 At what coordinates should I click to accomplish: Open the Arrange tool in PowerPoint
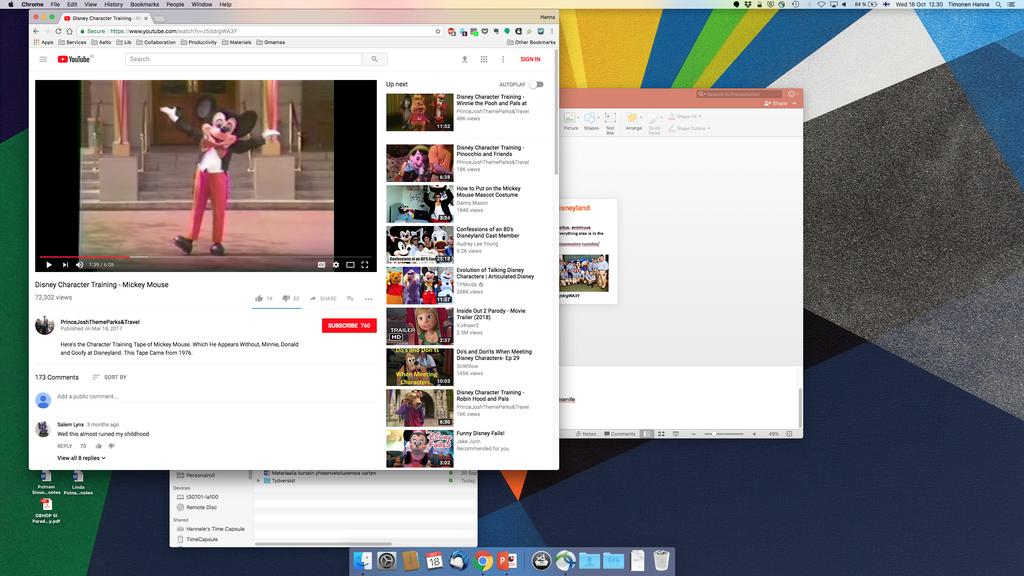[633, 121]
